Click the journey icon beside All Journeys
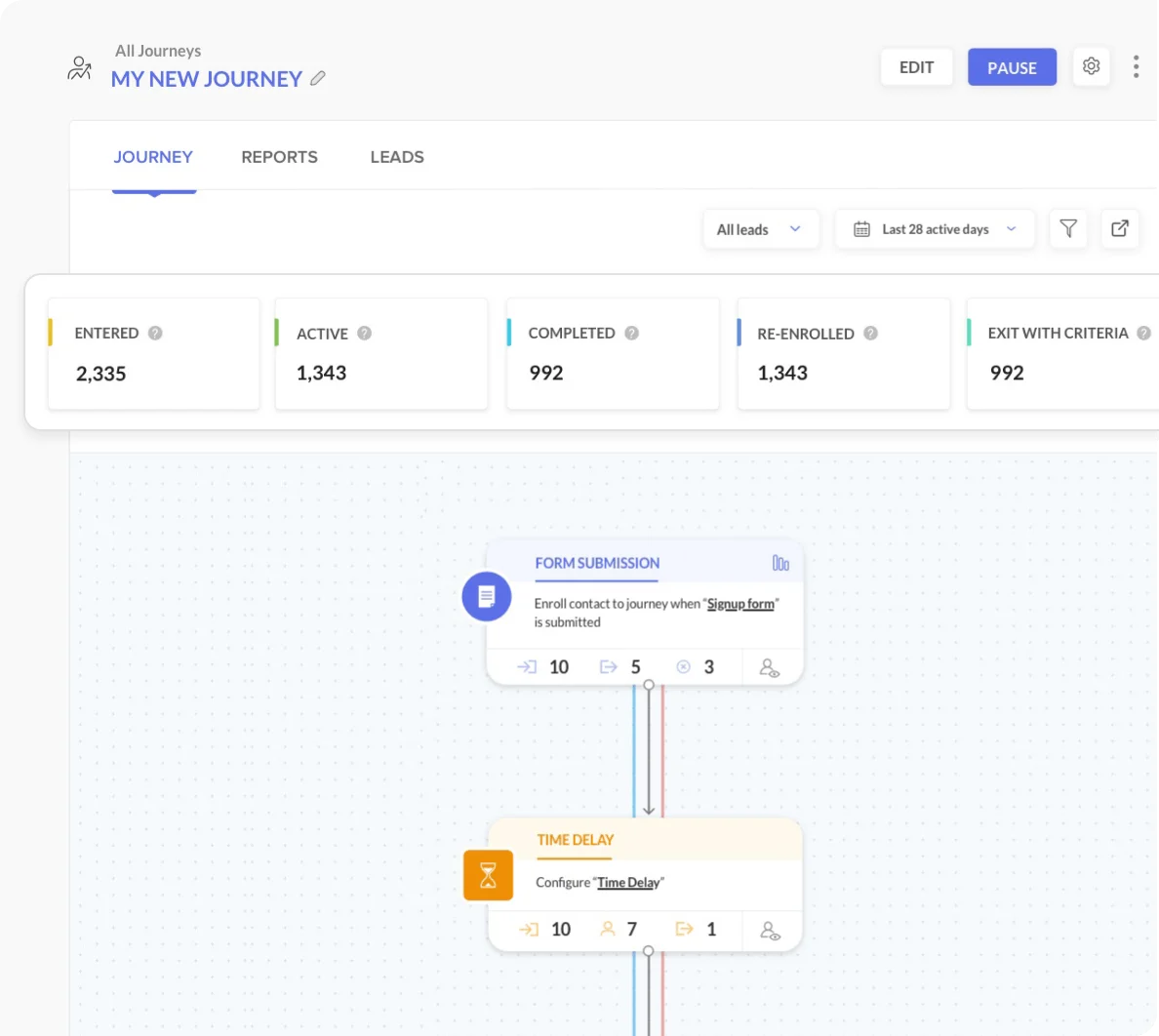 79,68
